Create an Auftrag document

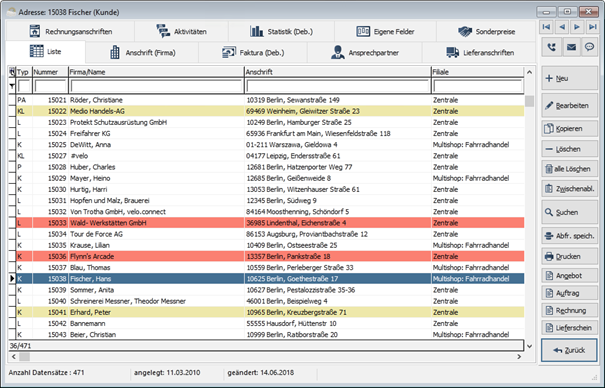[x=570, y=293]
